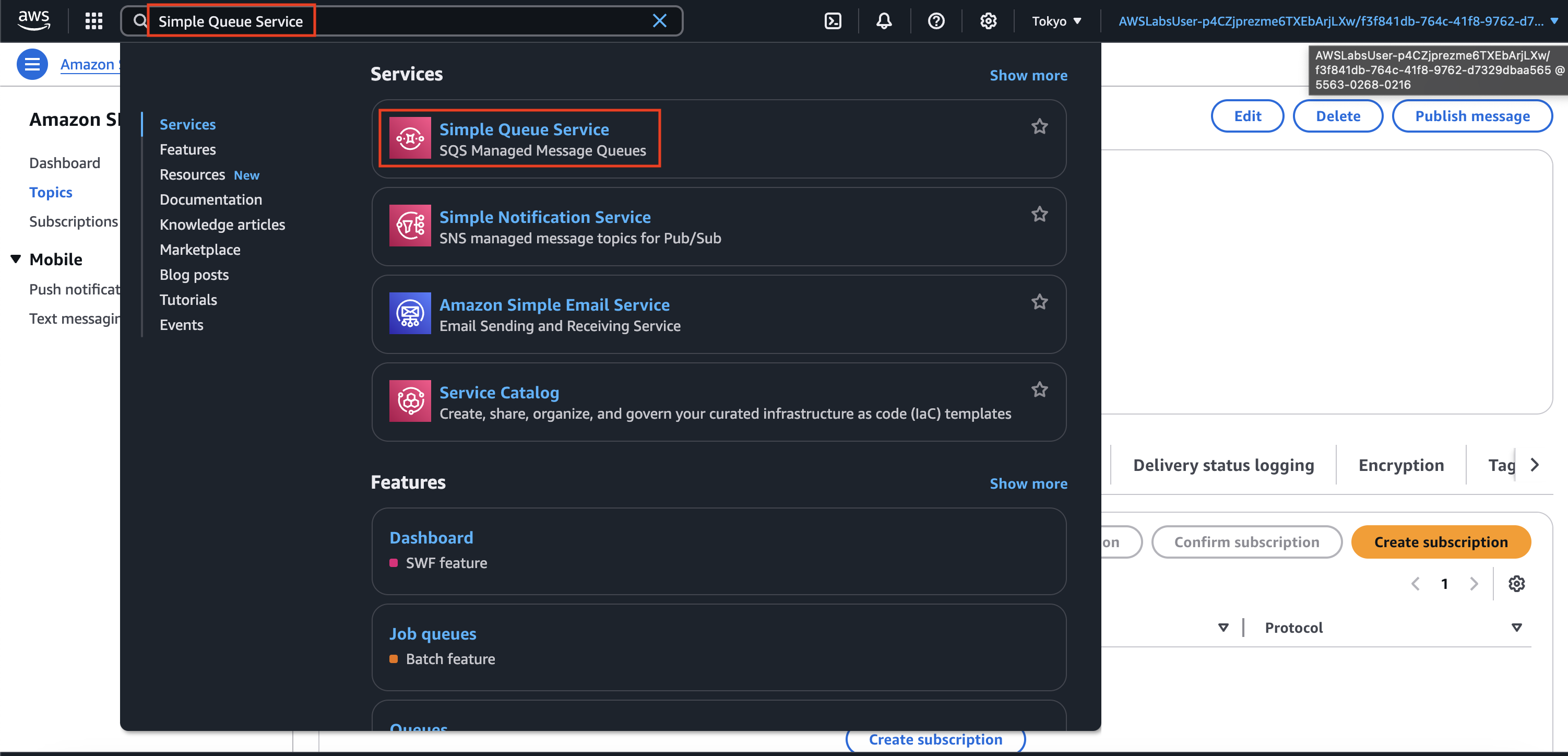Click the help question mark icon
The image size is (1568, 756).
pos(935,21)
